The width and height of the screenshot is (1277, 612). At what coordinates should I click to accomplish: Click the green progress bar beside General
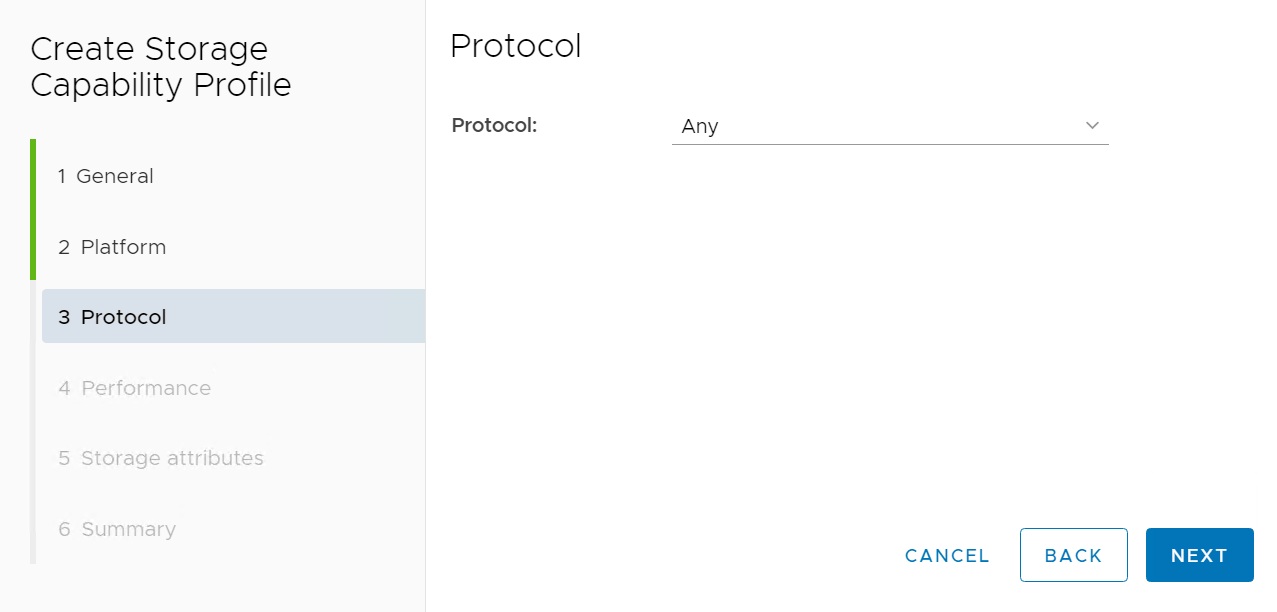point(33,175)
